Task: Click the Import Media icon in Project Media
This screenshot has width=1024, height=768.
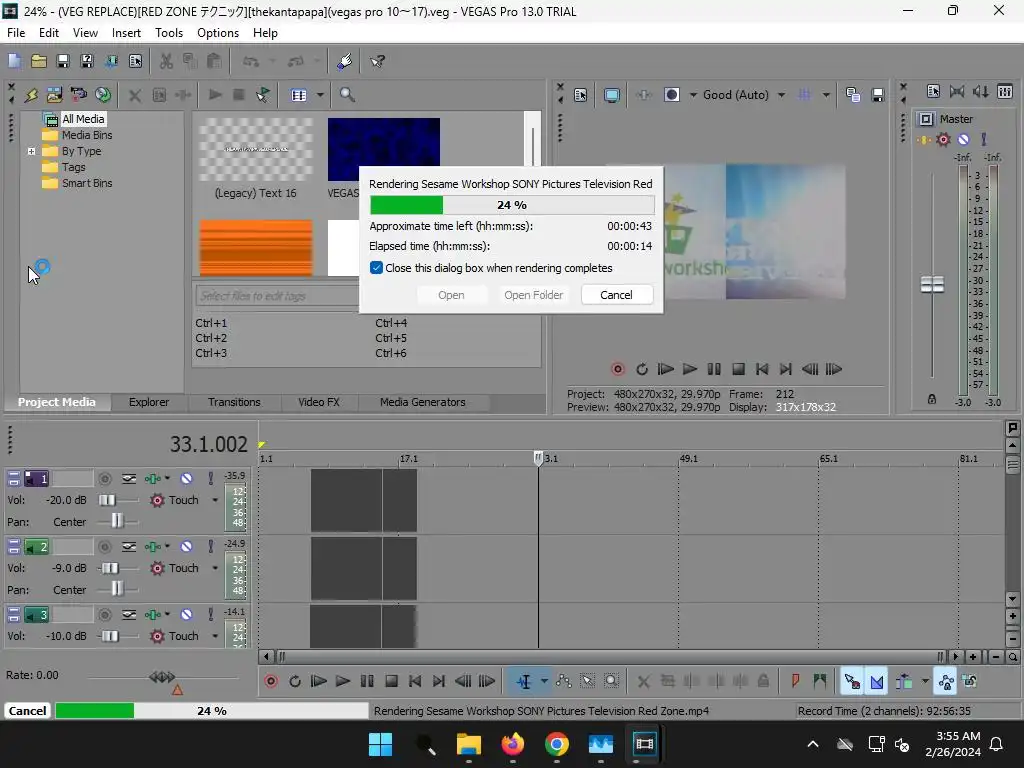Action: click(x=54, y=95)
